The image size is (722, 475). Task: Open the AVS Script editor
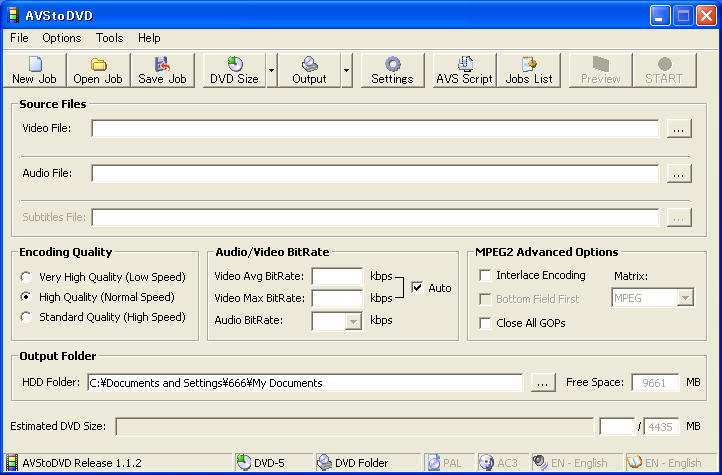[465, 70]
